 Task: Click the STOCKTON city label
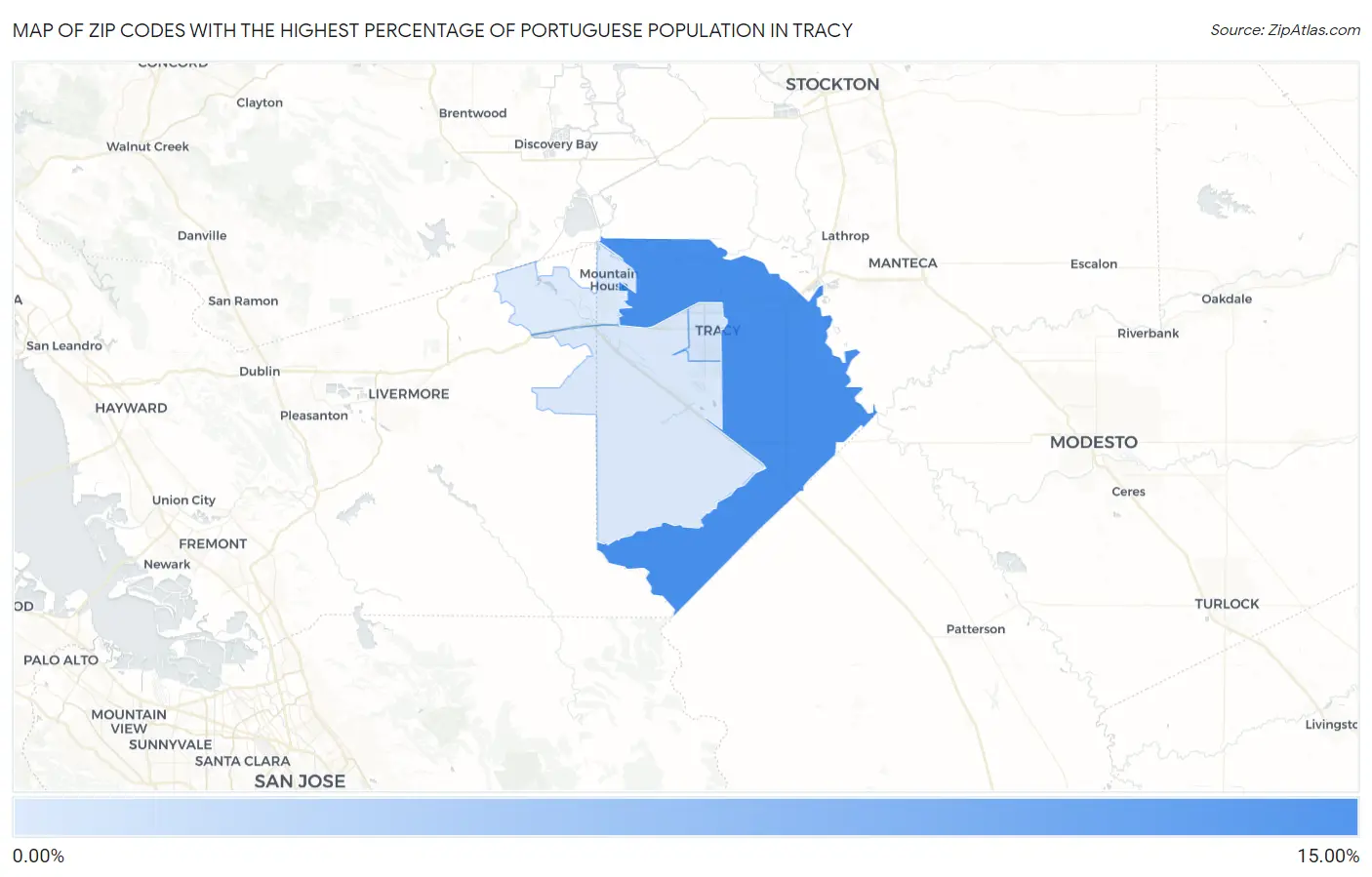point(832,84)
